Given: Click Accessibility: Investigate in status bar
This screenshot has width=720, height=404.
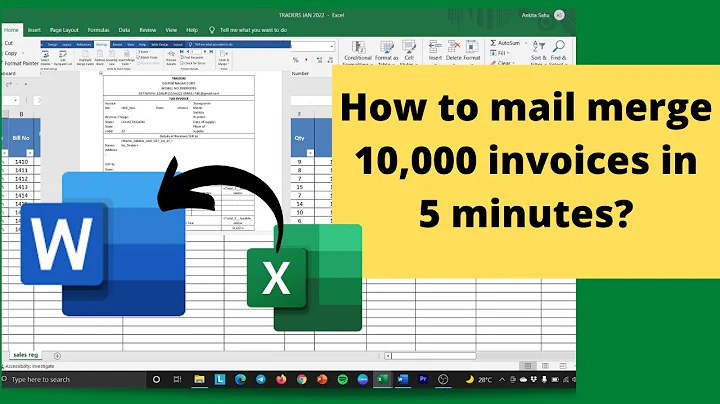Looking at the screenshot, I should tap(29, 366).
